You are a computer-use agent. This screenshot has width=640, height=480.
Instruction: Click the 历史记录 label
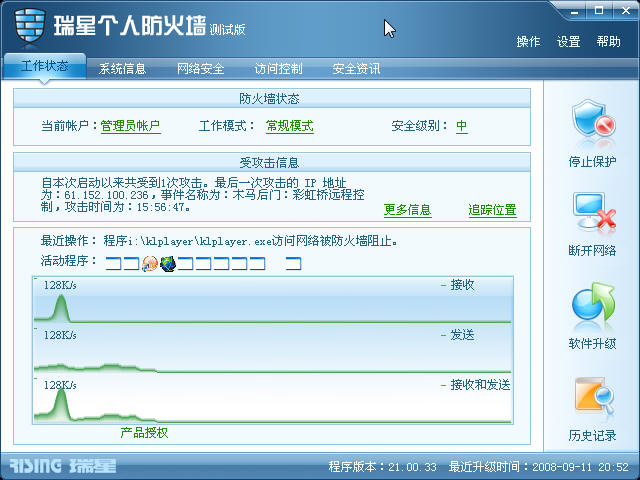coord(592,436)
